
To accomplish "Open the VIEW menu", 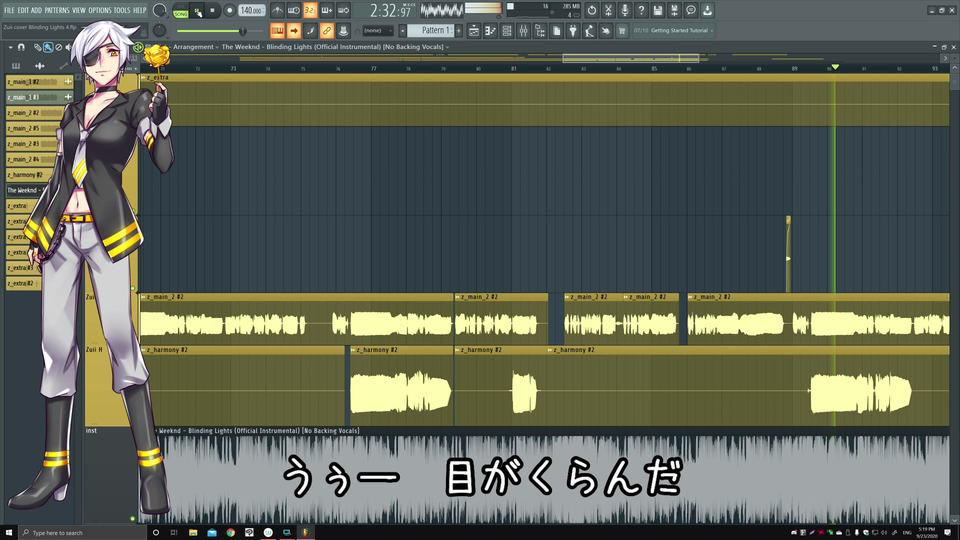I will tap(79, 10).
